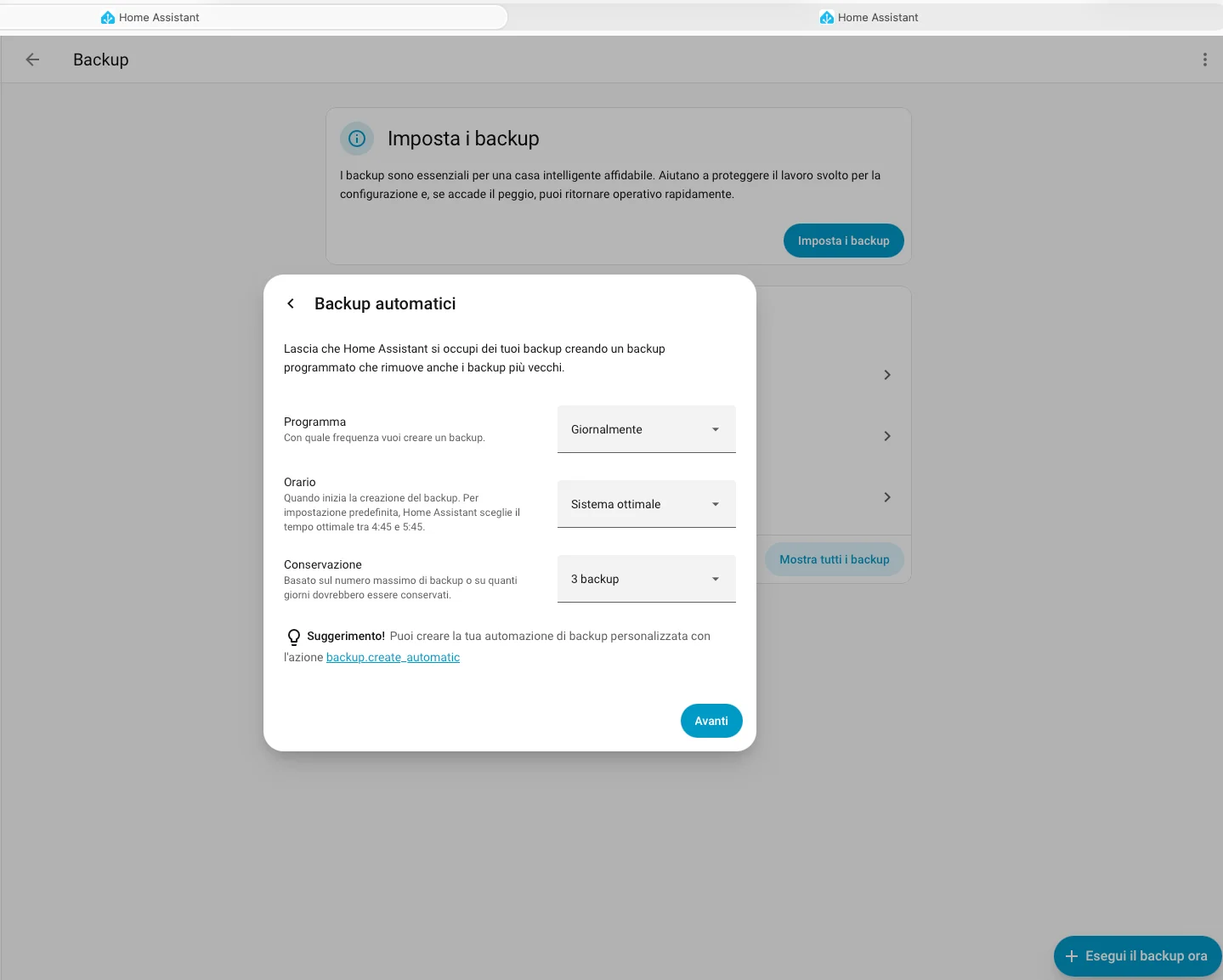Click the Avanti button

711,721
